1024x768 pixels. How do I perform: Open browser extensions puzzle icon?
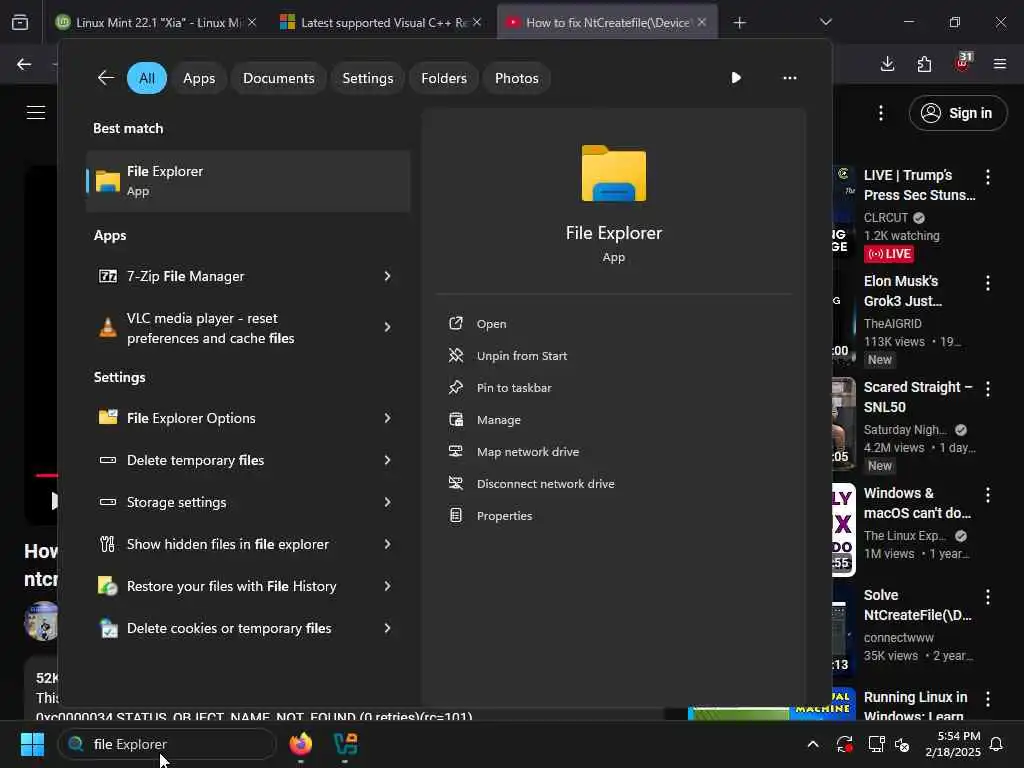[x=924, y=64]
